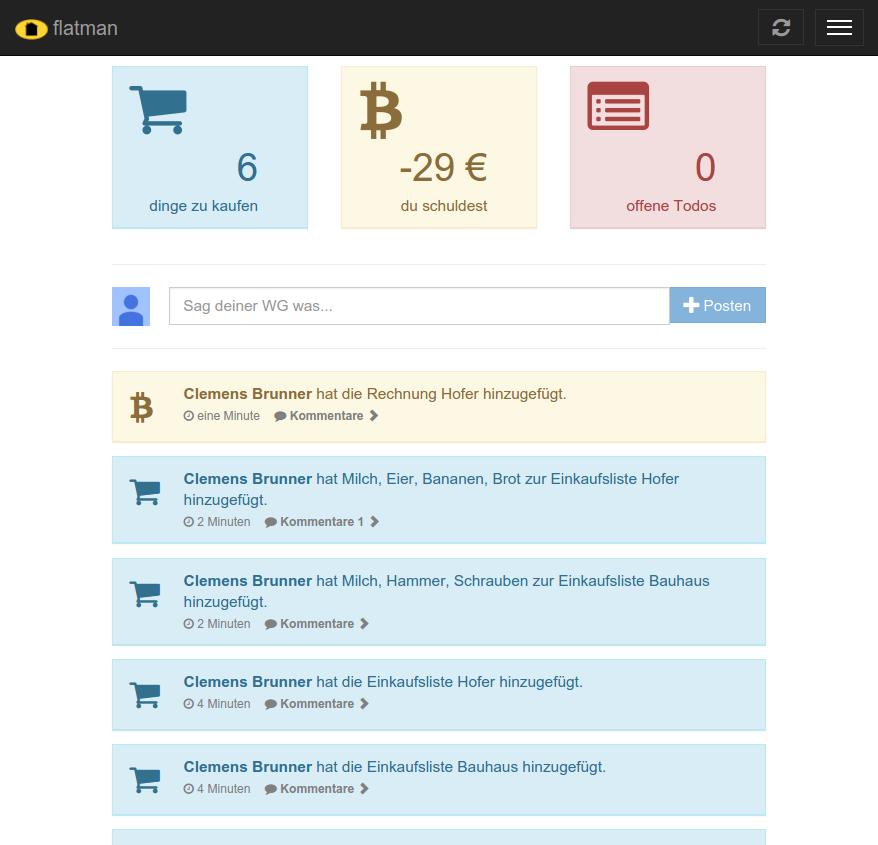Focus the 'Sag deiner WG was...' input

pos(419,306)
